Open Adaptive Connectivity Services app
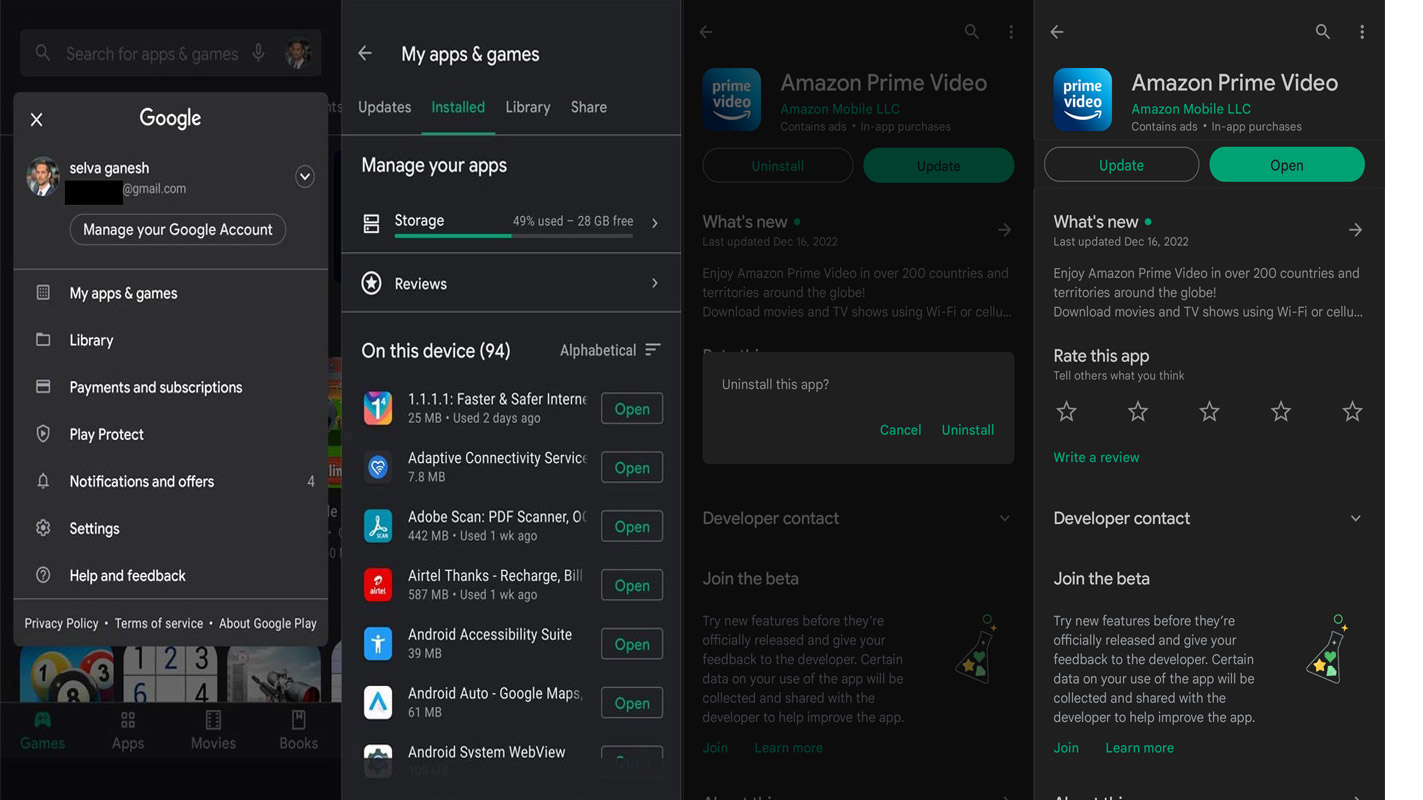Image resolution: width=1423 pixels, height=800 pixels. [632, 468]
